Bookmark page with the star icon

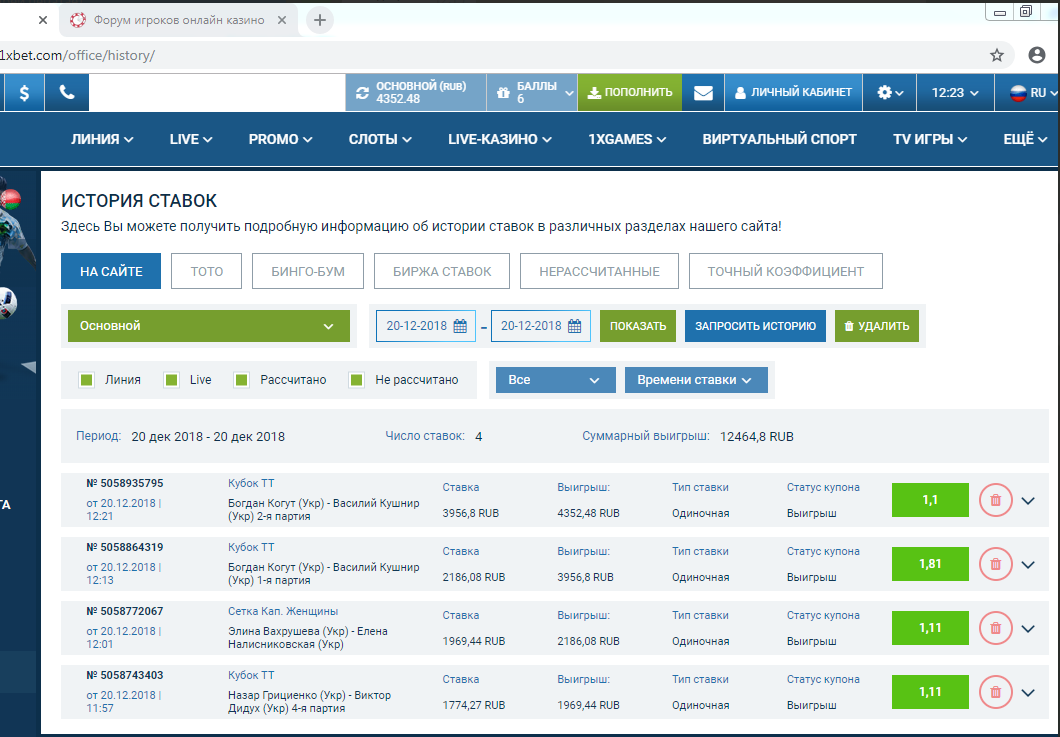pos(996,55)
